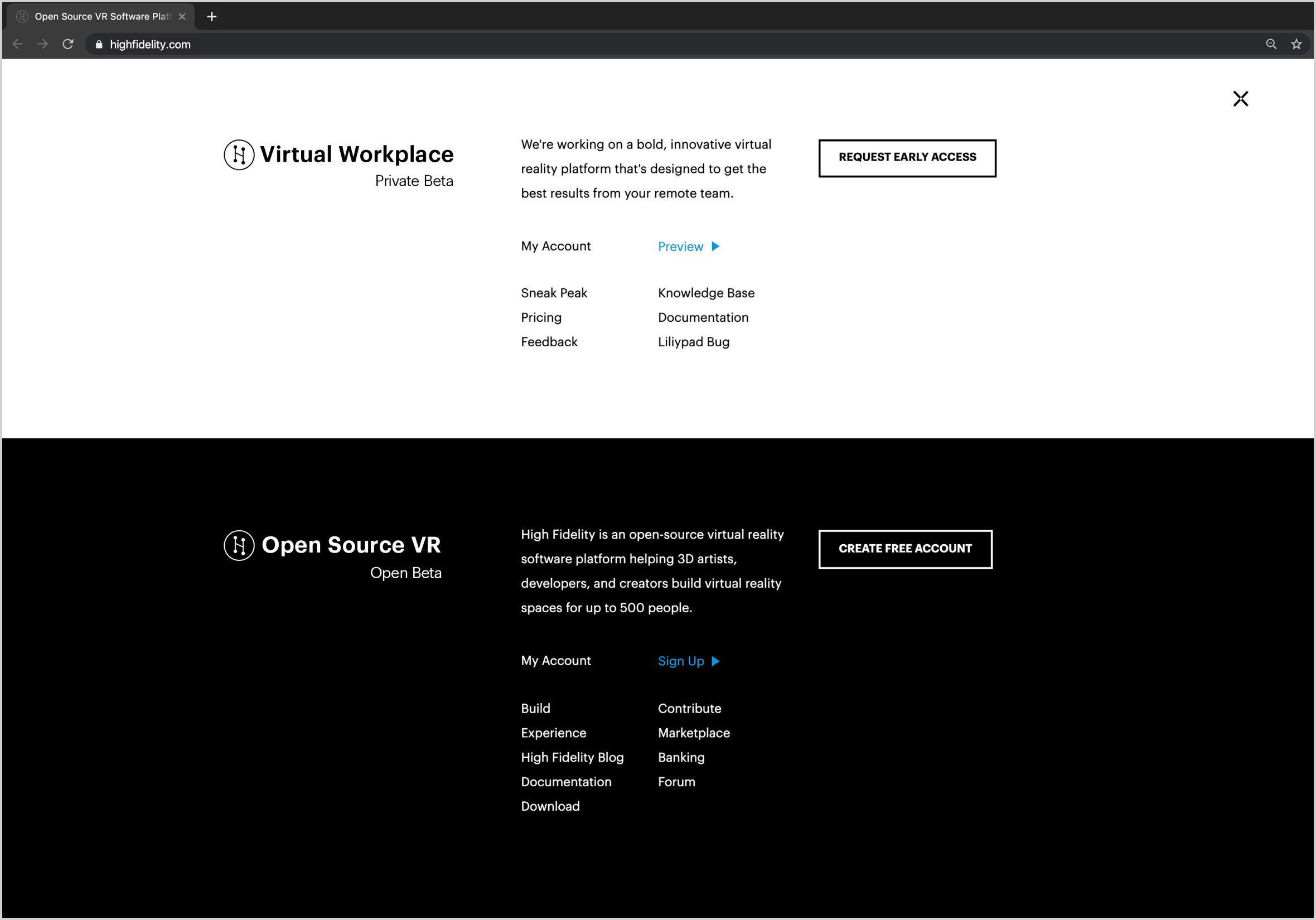Open a new browser tab

click(x=211, y=17)
